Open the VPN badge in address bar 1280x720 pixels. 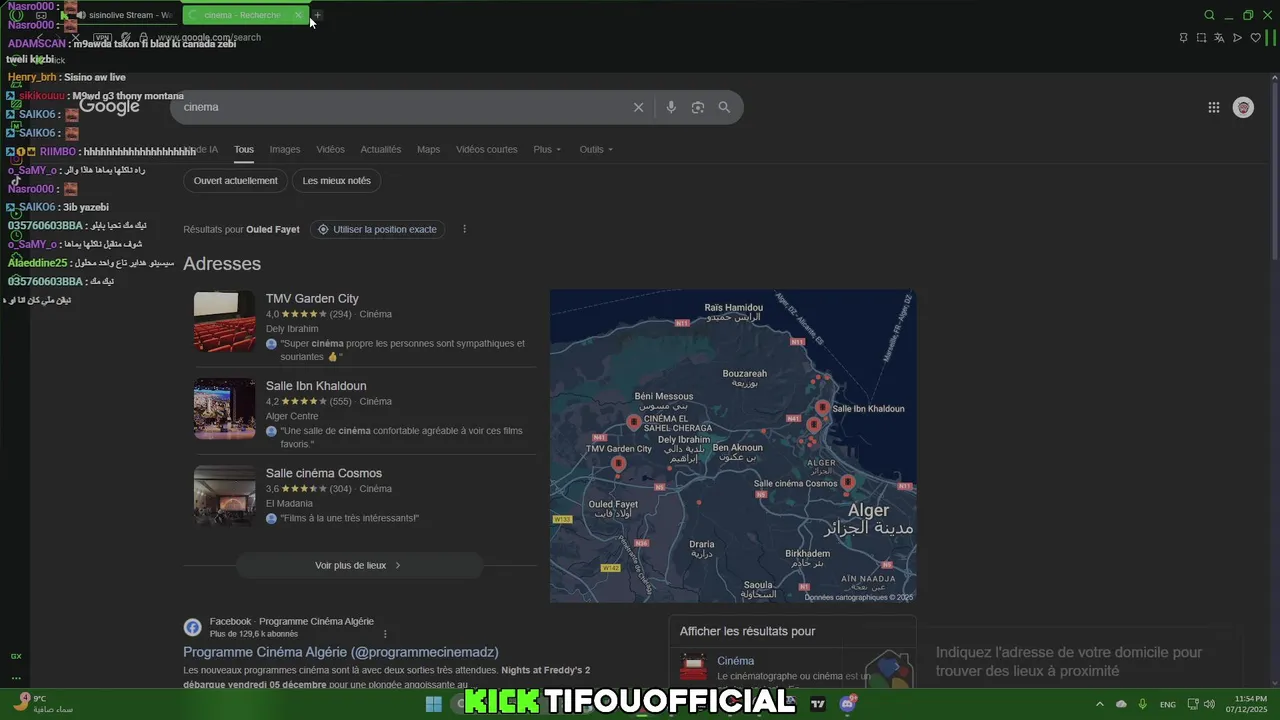coord(102,38)
